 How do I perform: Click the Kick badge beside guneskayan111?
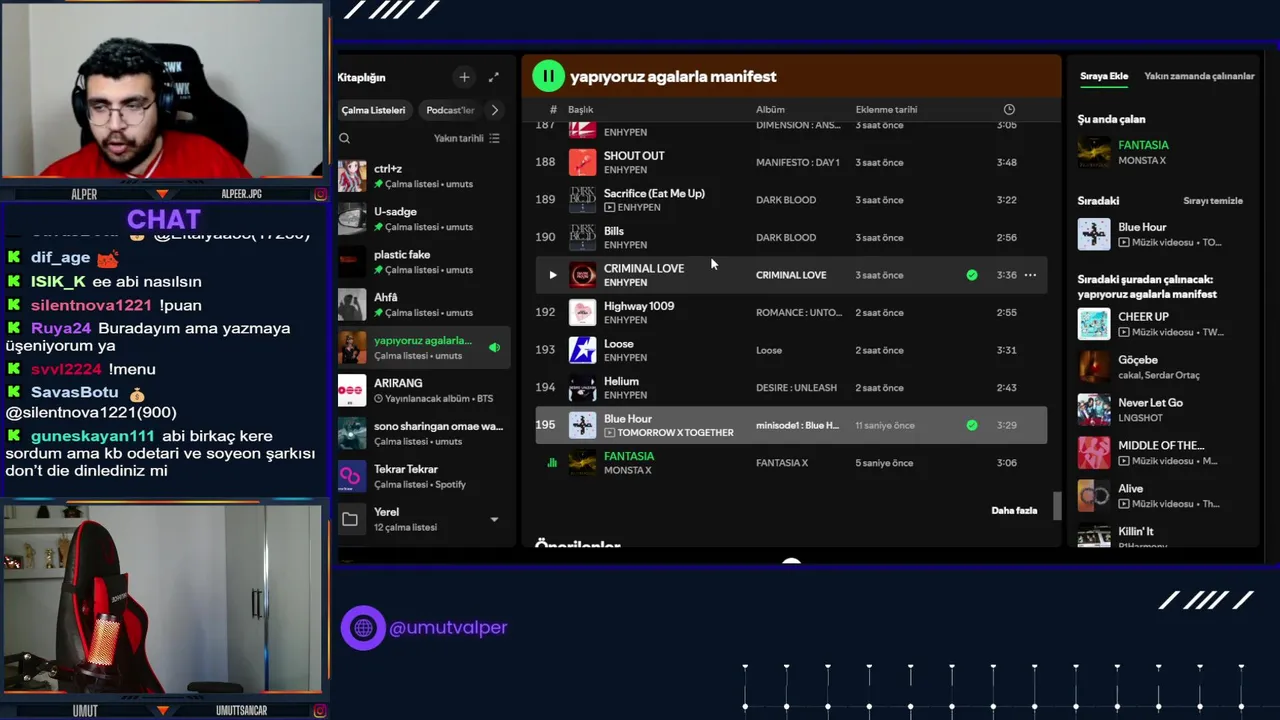[14, 436]
